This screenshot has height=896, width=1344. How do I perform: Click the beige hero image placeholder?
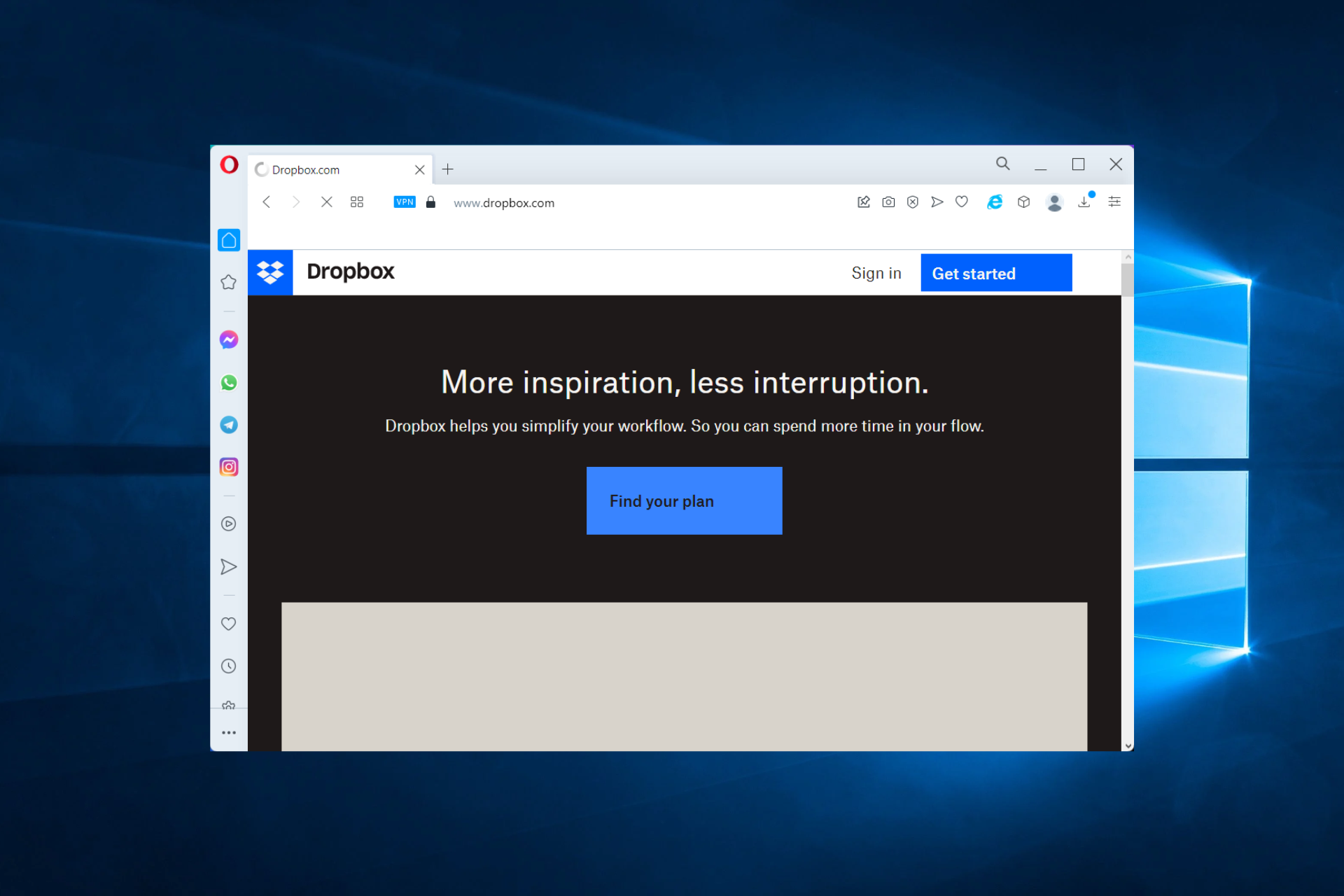tap(685, 677)
